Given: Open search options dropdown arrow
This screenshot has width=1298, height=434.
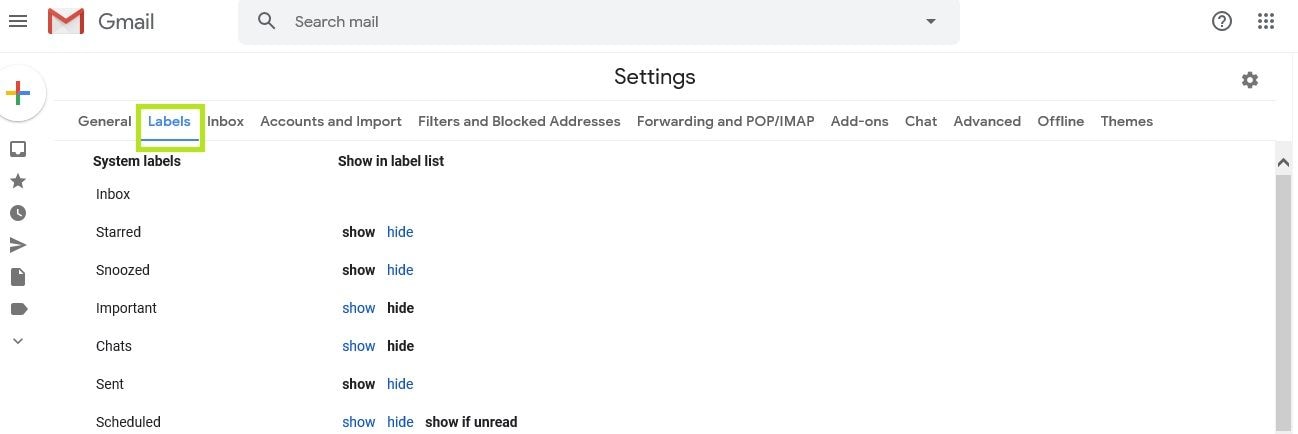Looking at the screenshot, I should coord(931,21).
